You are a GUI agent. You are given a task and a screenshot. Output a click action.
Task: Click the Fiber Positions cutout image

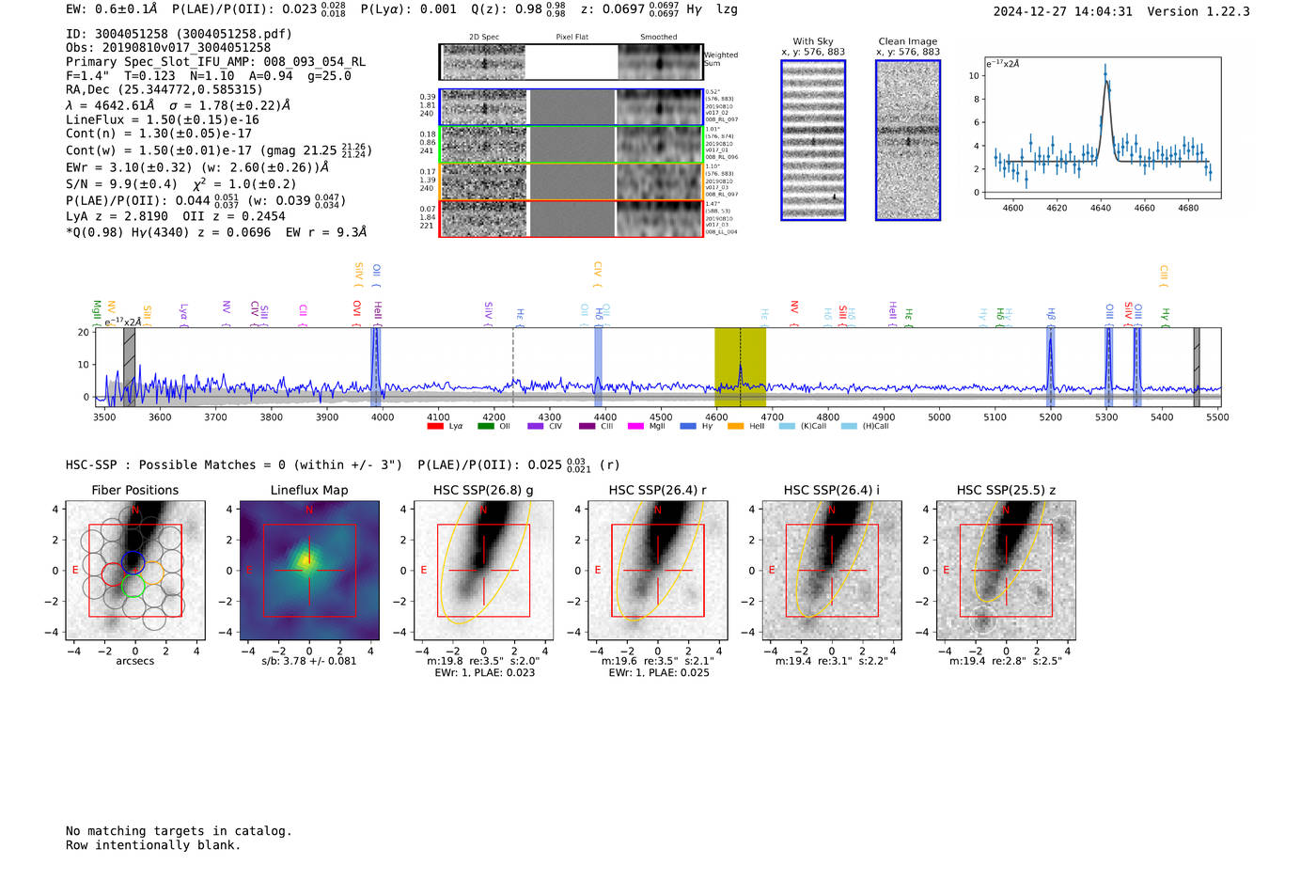pos(135,570)
